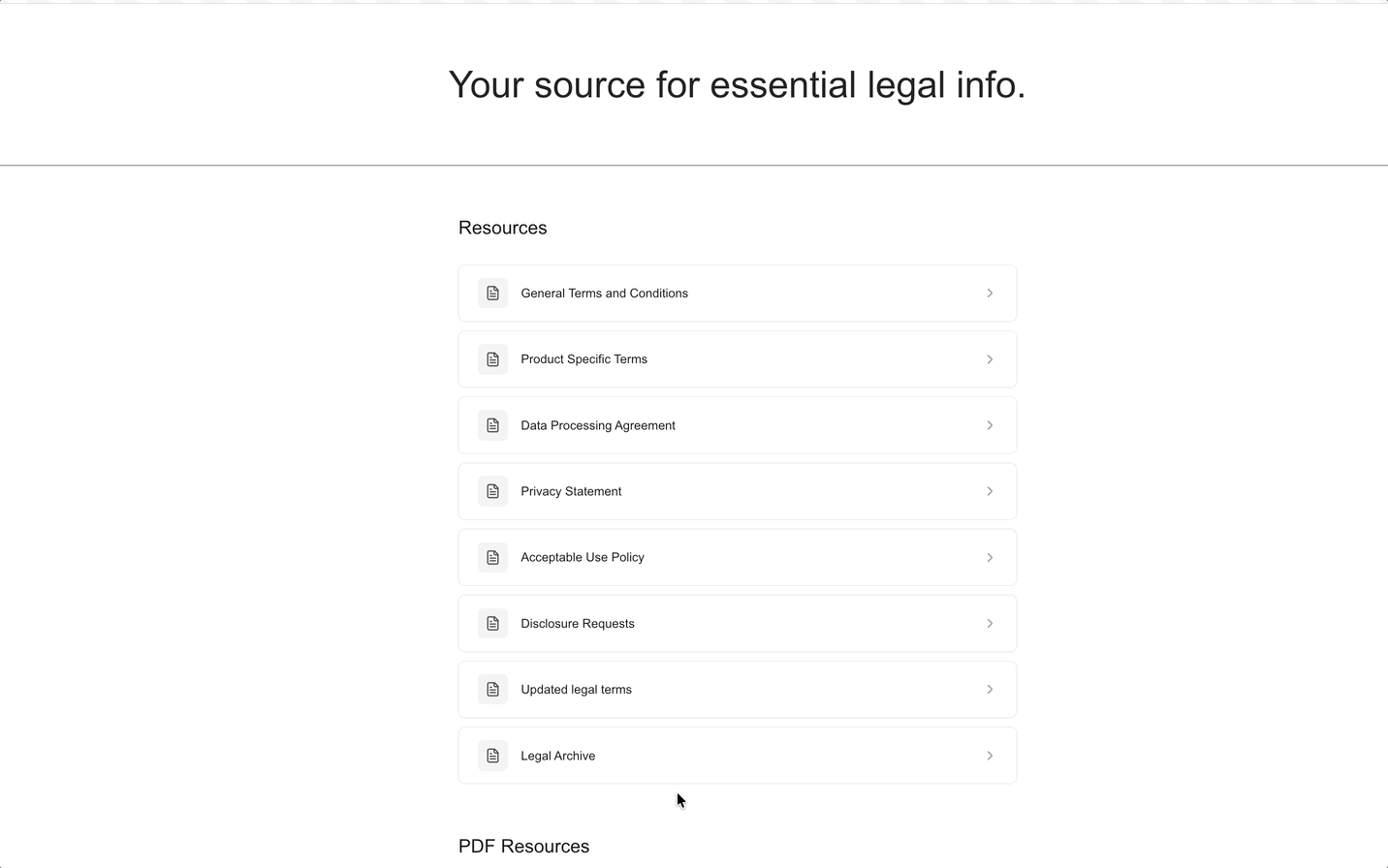Image resolution: width=1388 pixels, height=868 pixels.
Task: Click the document icon beside General Terms and Conditions
Action: point(492,293)
